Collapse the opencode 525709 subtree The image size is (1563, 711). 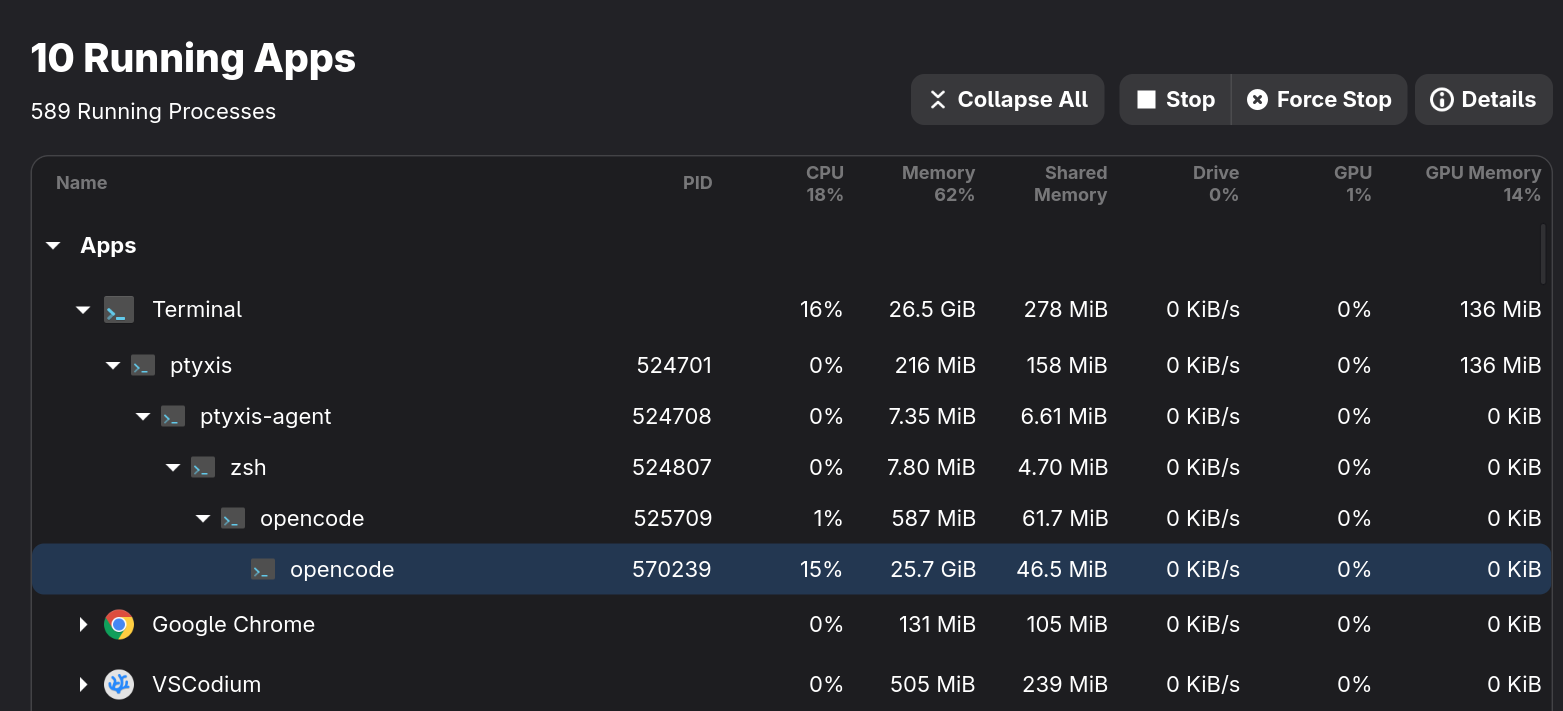(x=204, y=519)
